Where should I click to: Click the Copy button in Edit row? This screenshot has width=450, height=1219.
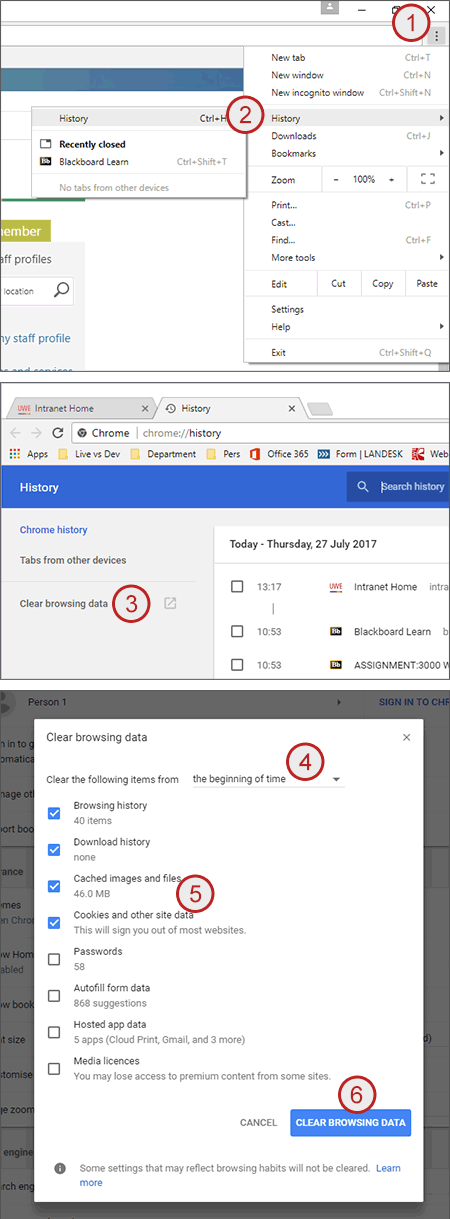(x=383, y=284)
